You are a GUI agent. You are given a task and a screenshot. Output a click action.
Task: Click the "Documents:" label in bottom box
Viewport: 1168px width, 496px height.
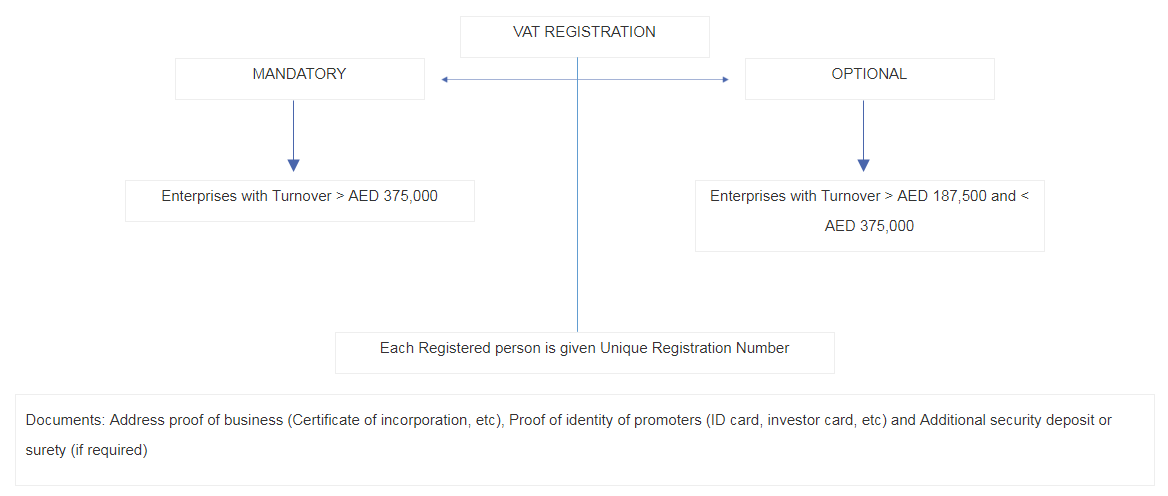pyautogui.click(x=64, y=420)
